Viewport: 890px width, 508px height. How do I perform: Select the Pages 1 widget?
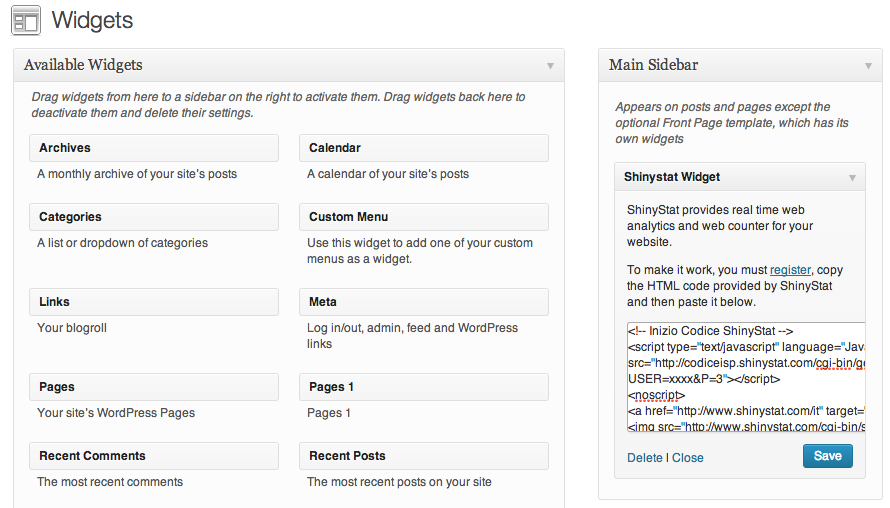pos(424,387)
